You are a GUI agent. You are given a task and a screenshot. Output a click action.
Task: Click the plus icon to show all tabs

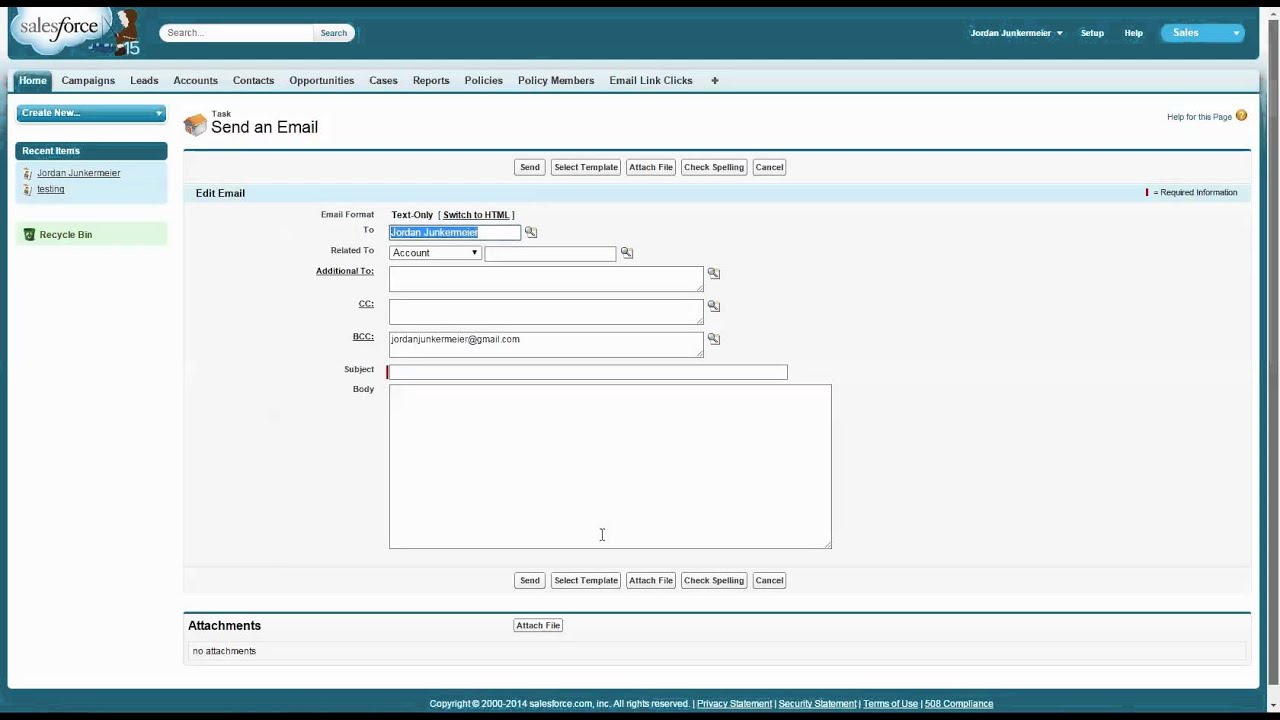tap(714, 80)
